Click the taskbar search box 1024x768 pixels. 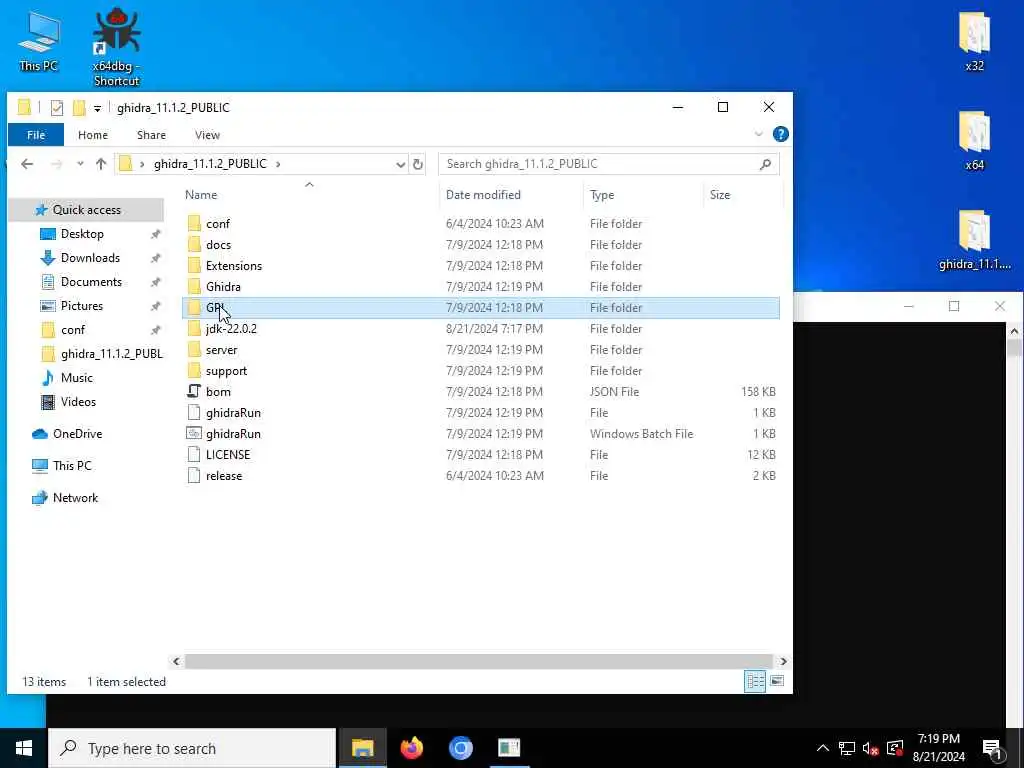(x=192, y=748)
